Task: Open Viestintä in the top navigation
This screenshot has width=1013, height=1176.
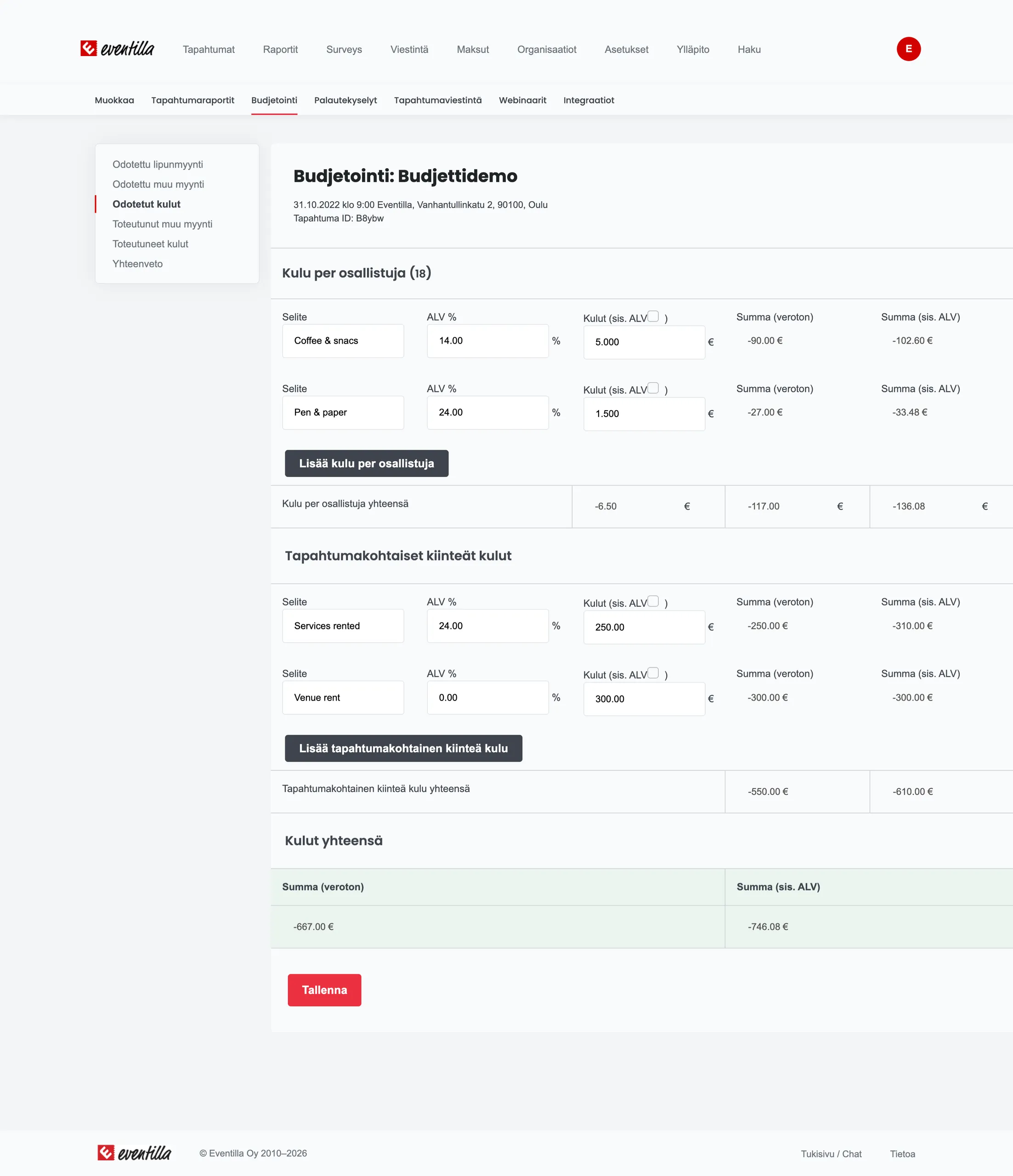Action: click(x=409, y=49)
